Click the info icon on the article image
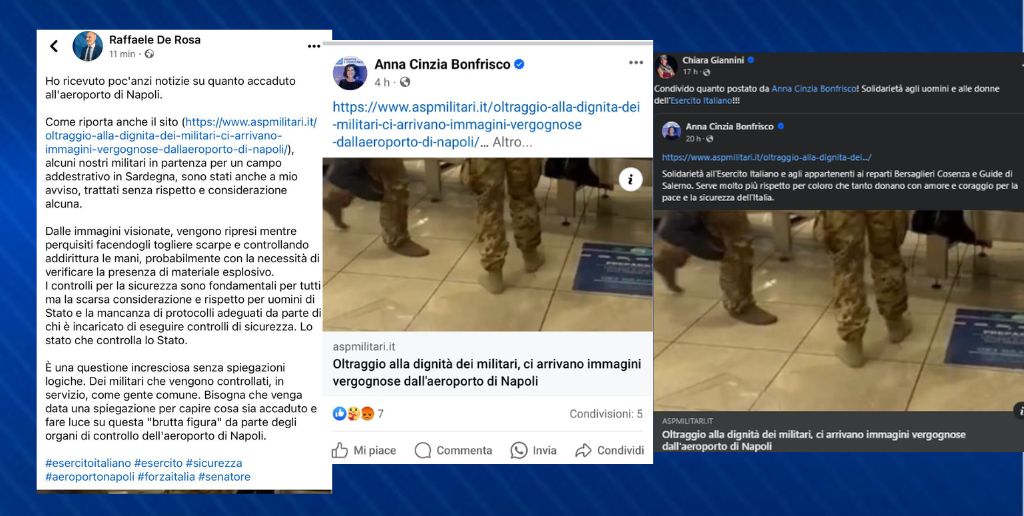1024x516 pixels. (630, 179)
